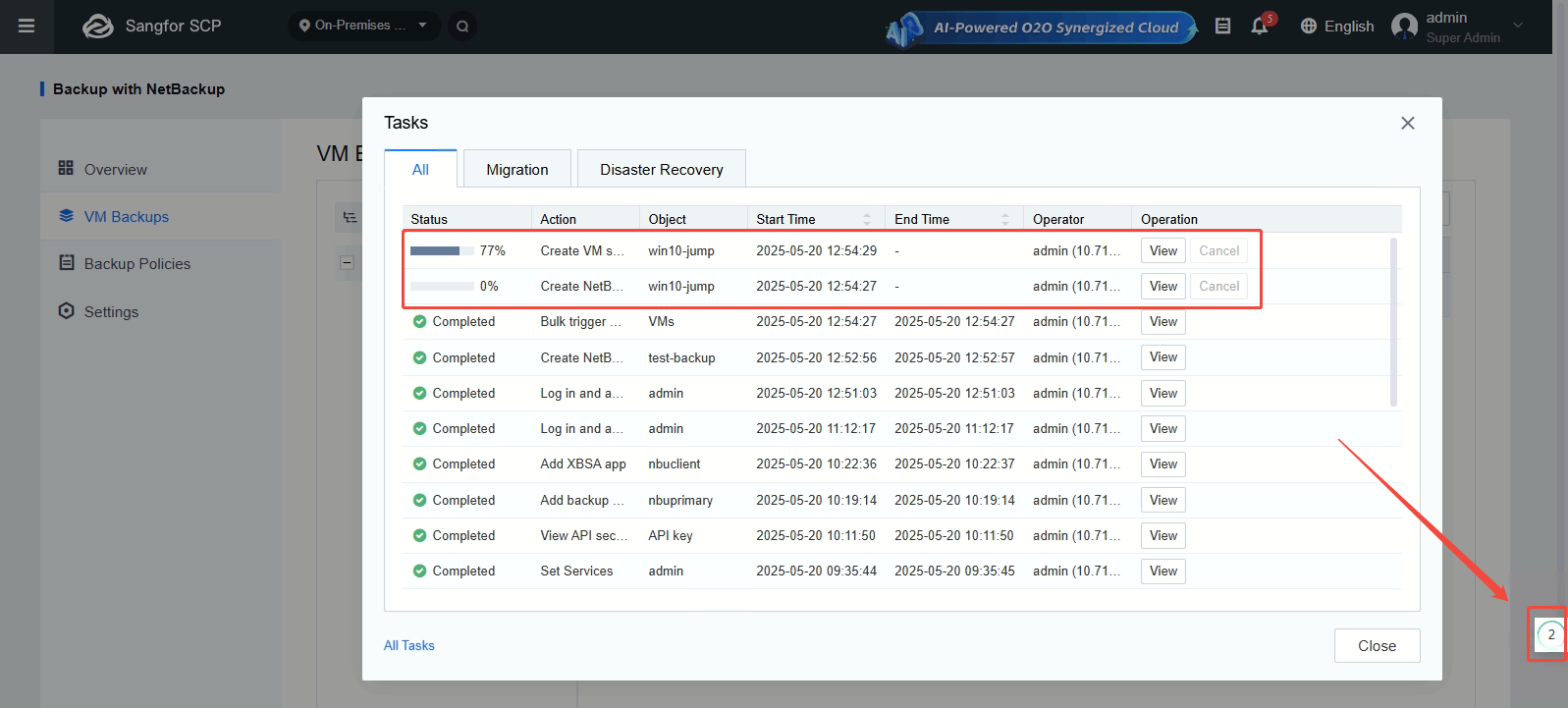The width and height of the screenshot is (1568, 708).
Task: Click the tree view icon behind dialog
Action: pos(350,217)
